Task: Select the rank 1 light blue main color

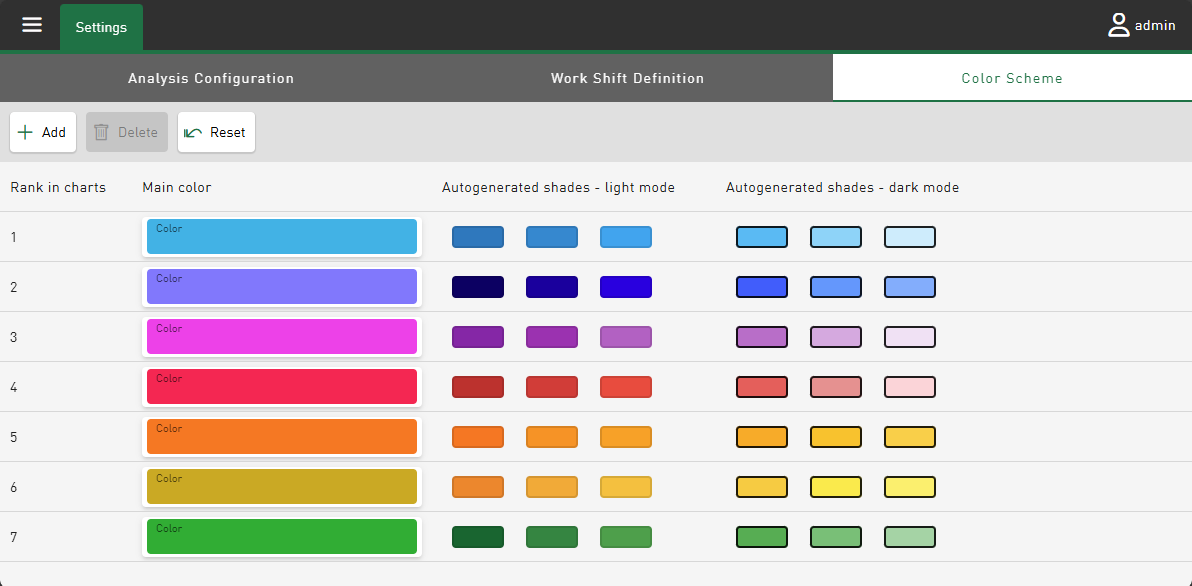Action: coord(281,237)
